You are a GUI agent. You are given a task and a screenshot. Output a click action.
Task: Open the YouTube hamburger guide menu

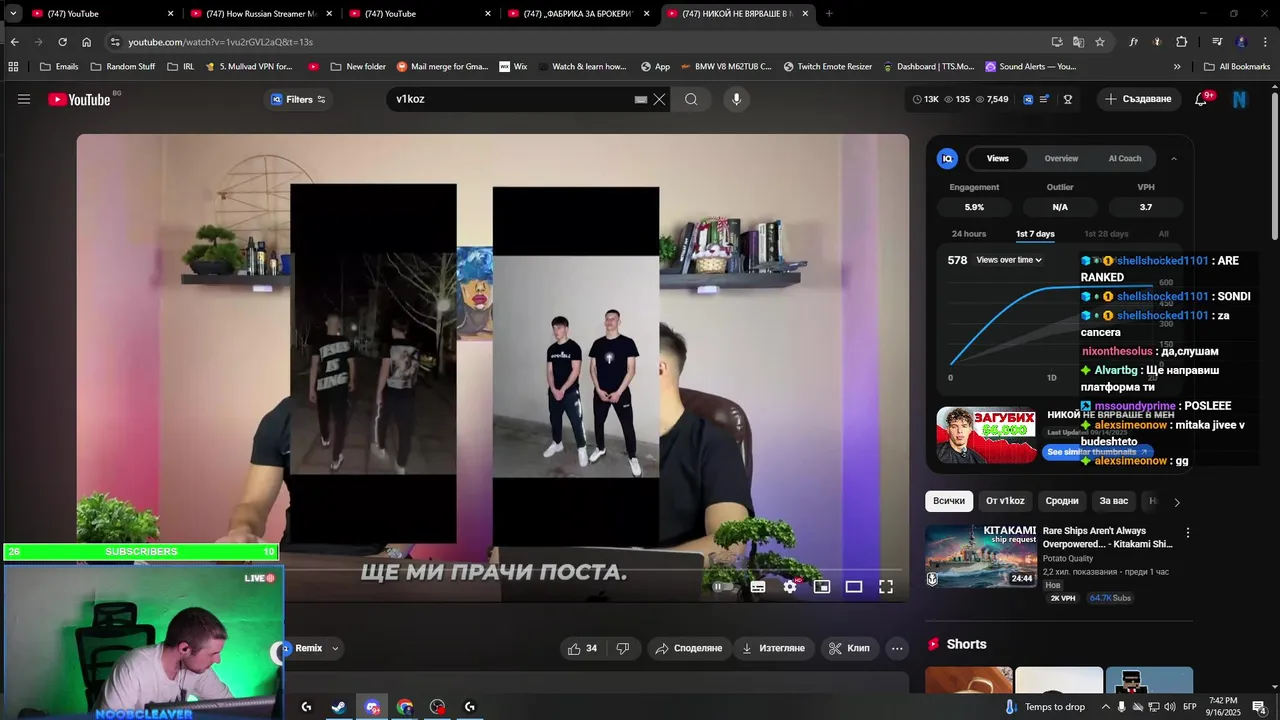(24, 99)
